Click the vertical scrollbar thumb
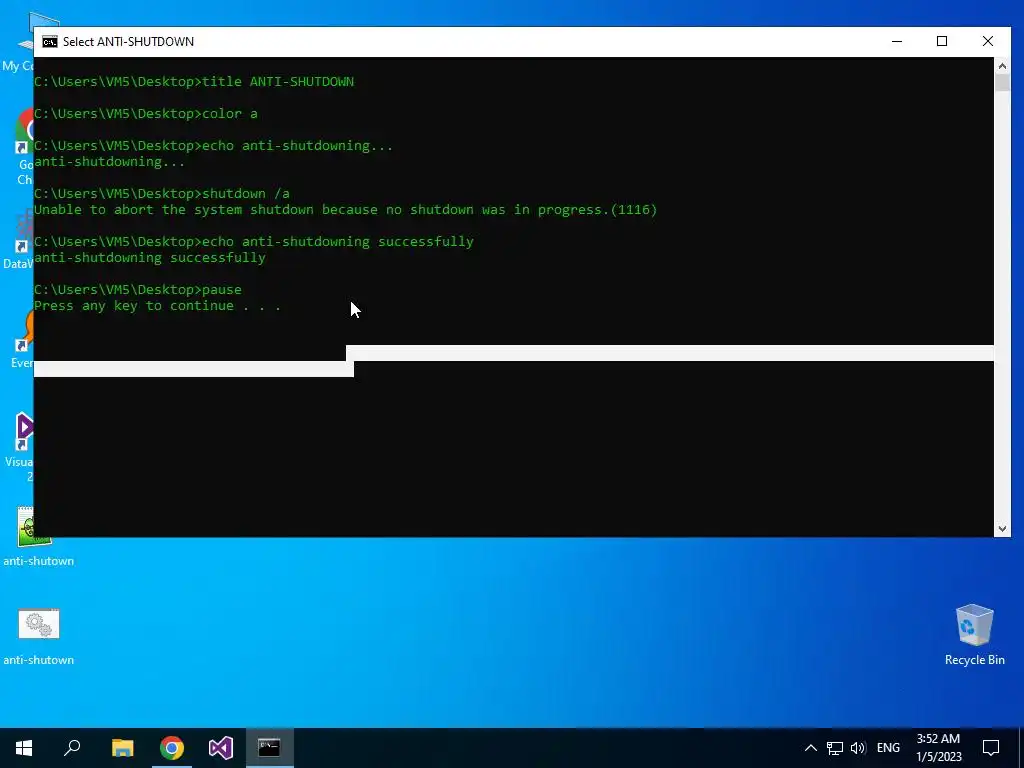This screenshot has width=1024, height=768. [1002, 82]
